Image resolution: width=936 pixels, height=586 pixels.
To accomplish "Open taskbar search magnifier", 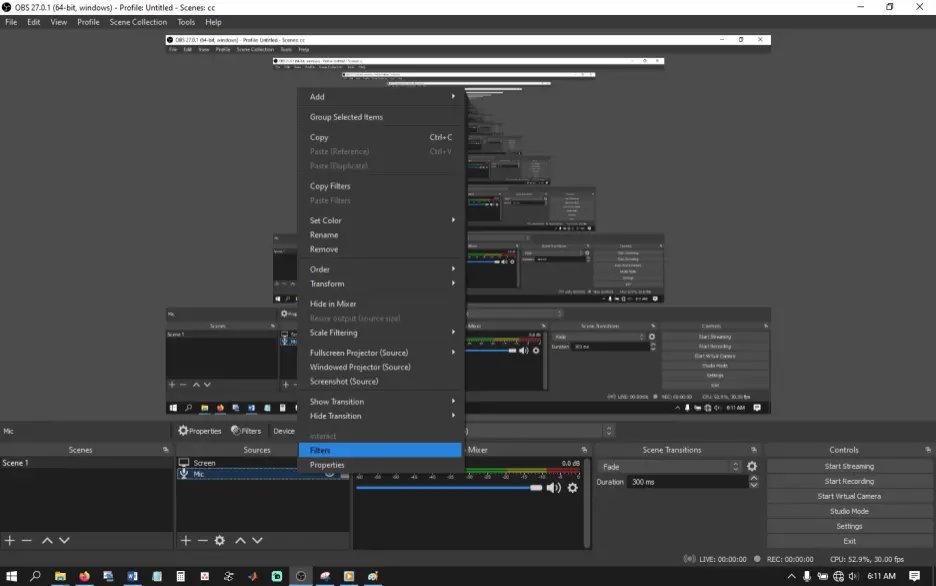I will (35, 576).
